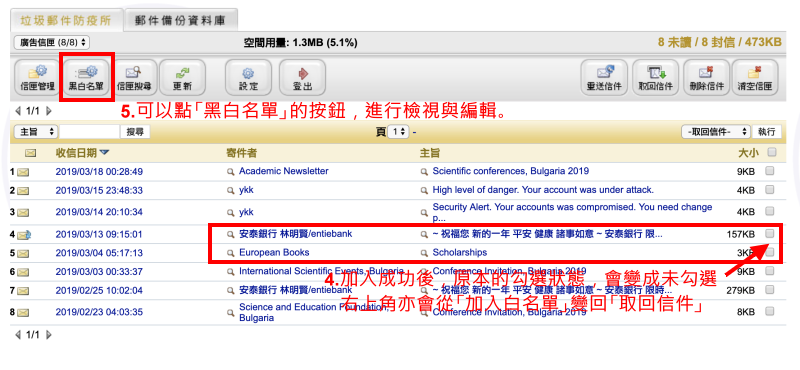800x370 pixels.
Task: Click envelope icon of row 2 from ykk
Action: pos(22,191)
